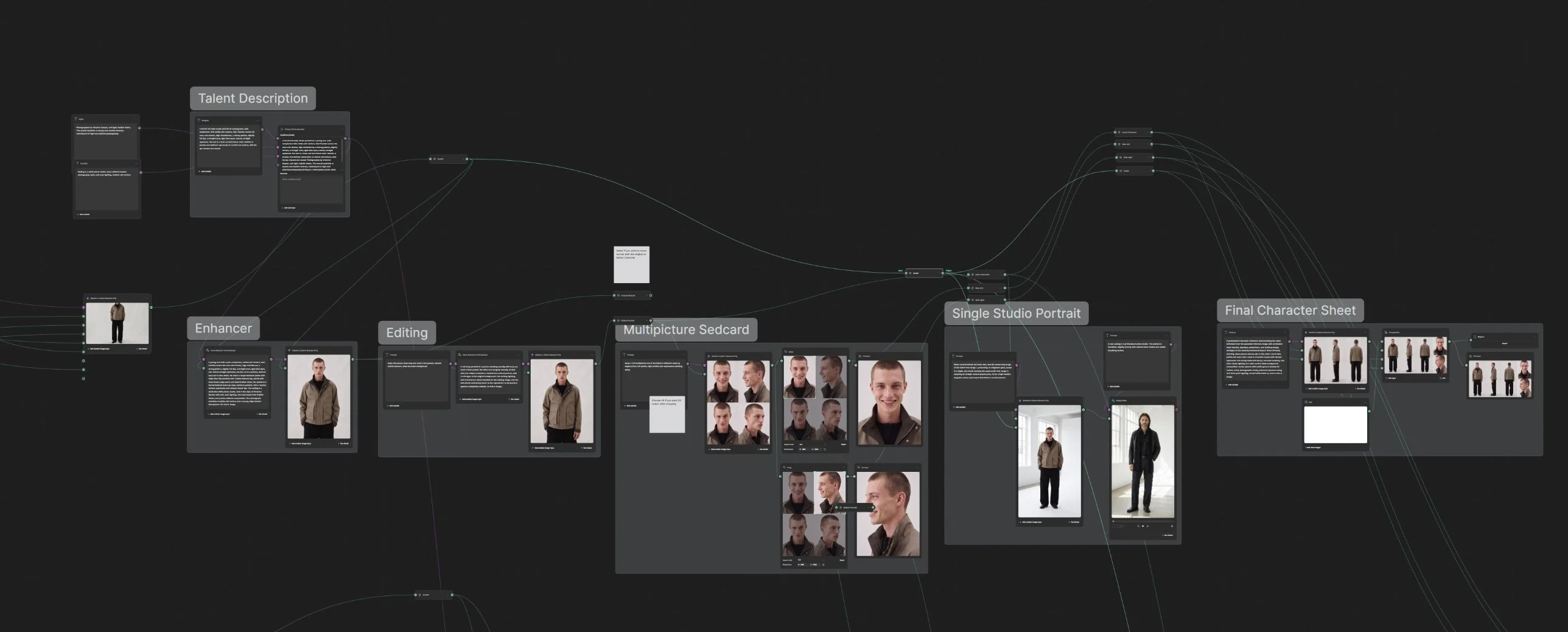The width and height of the screenshot is (1568, 632).
Task: Click the Sedcard image model node sparkle icon
Action: click(x=709, y=356)
